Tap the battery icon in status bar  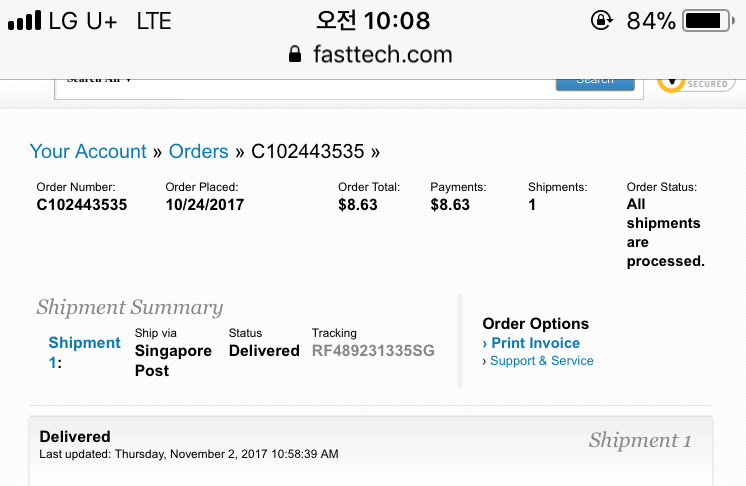coord(709,21)
